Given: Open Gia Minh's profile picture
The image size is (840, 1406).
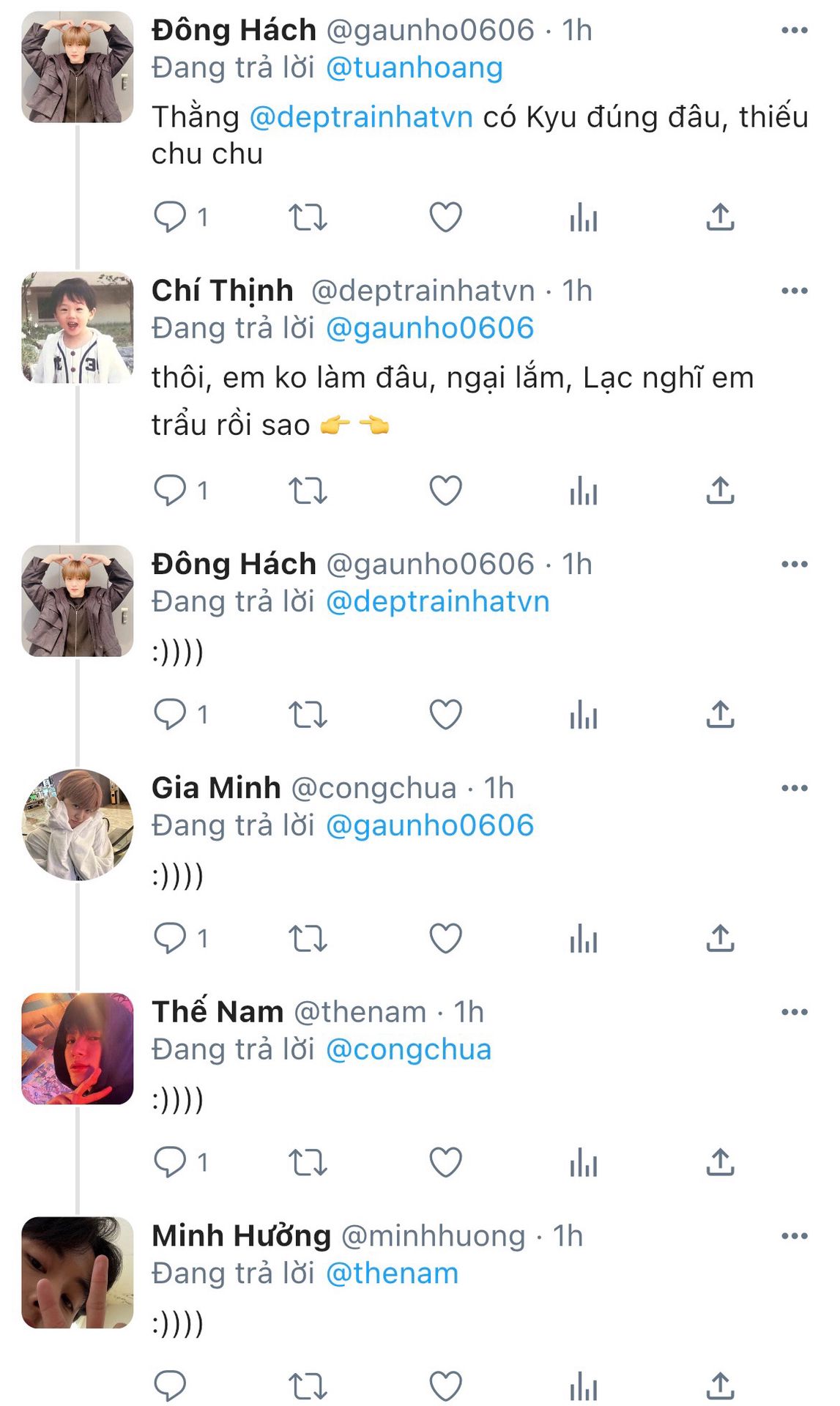Looking at the screenshot, I should tap(78, 825).
